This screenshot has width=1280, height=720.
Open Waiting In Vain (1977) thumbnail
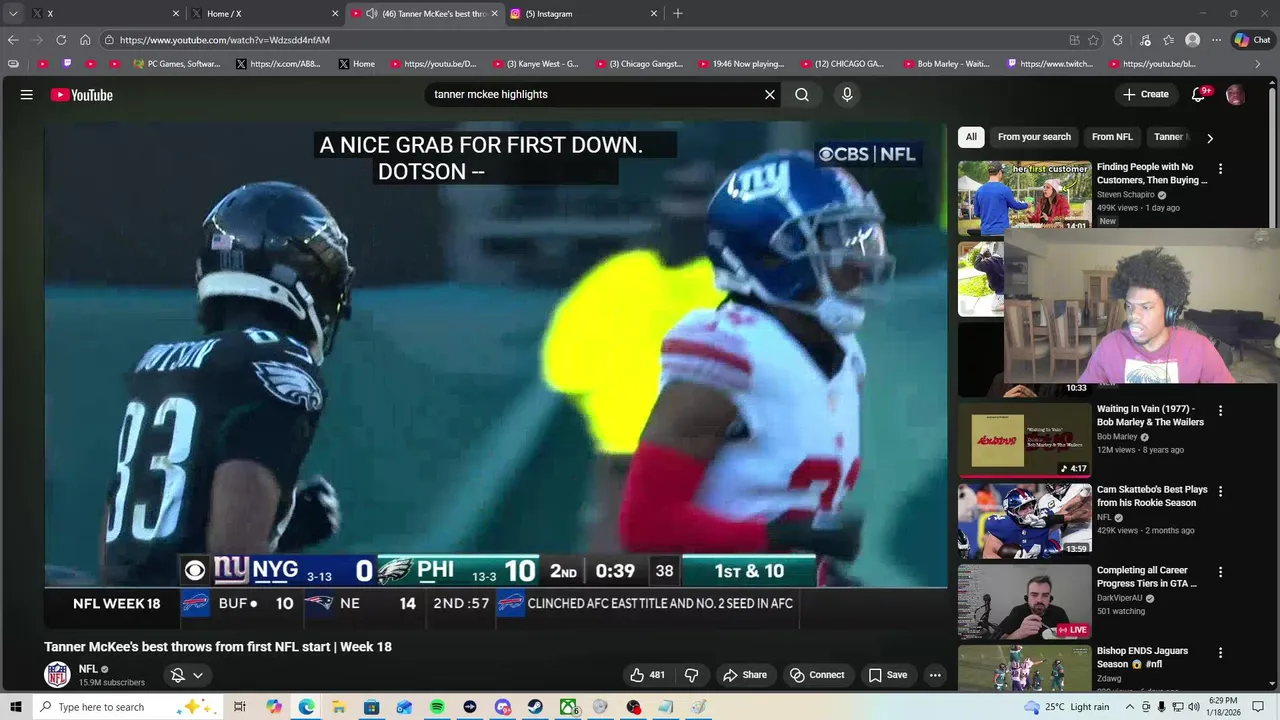click(1025, 440)
